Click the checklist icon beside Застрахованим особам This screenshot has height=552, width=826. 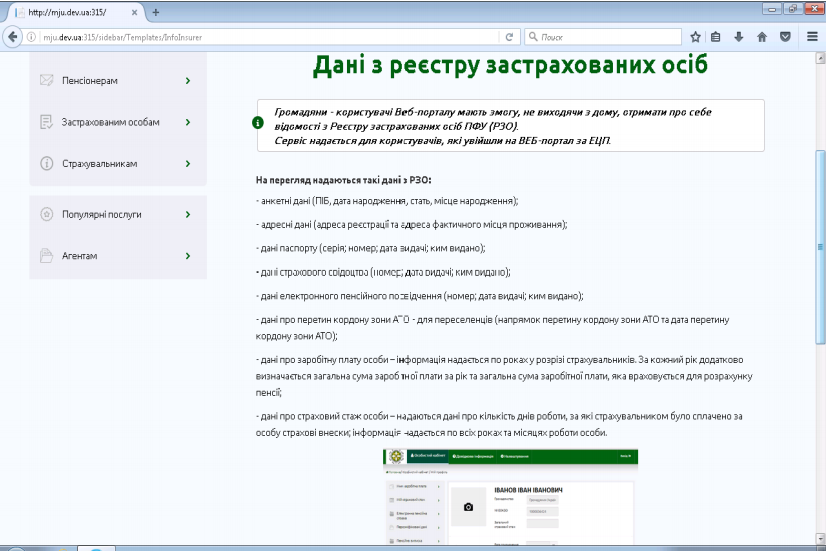46,122
